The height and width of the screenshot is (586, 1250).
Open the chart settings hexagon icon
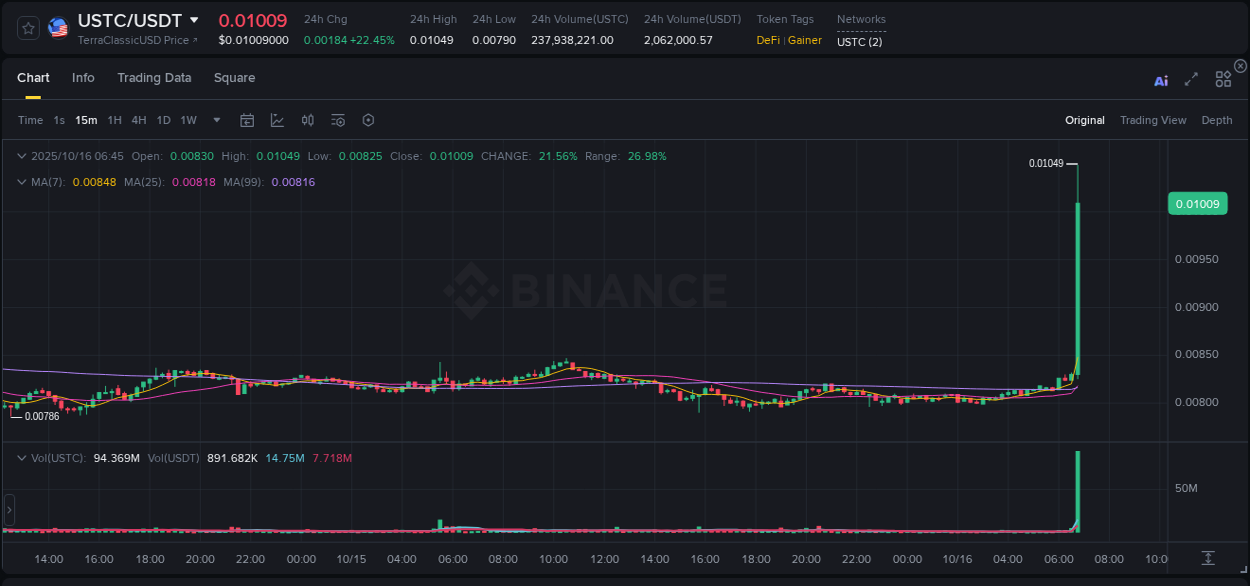368,120
